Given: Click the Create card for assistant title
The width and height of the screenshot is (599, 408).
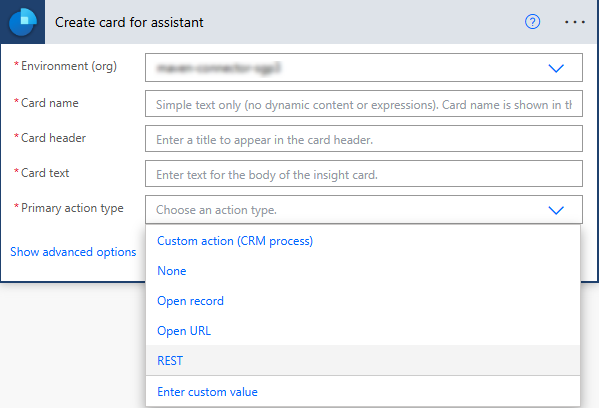Looking at the screenshot, I should coord(129,22).
